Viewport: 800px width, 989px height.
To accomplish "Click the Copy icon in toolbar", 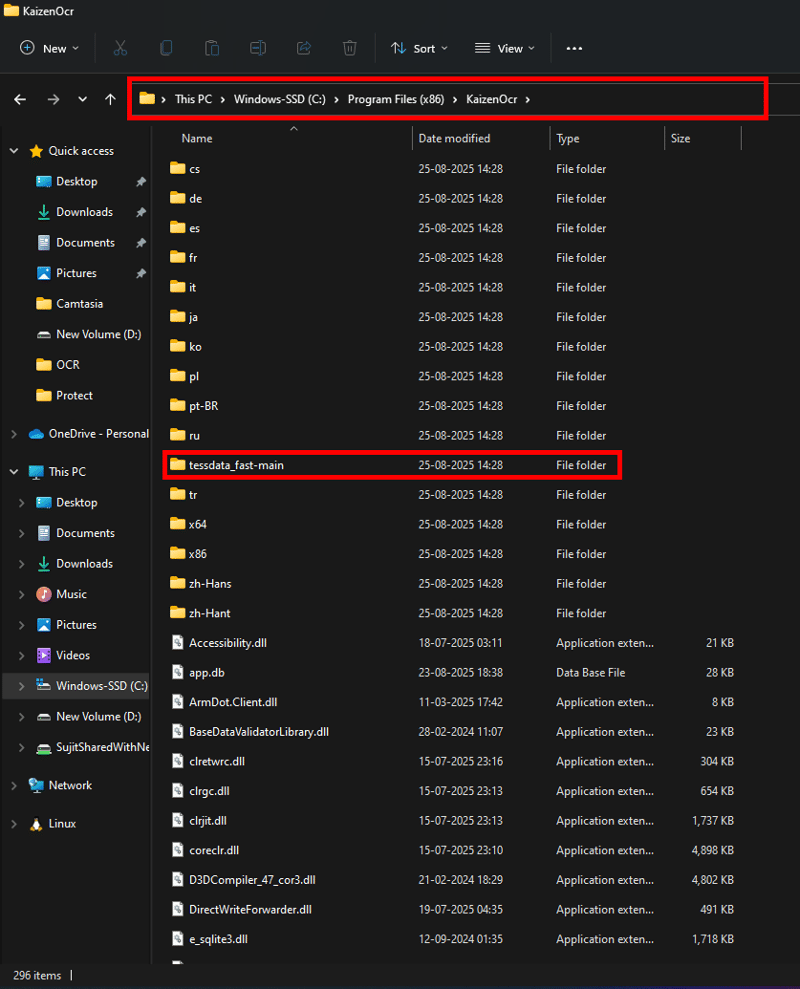I will click(166, 48).
